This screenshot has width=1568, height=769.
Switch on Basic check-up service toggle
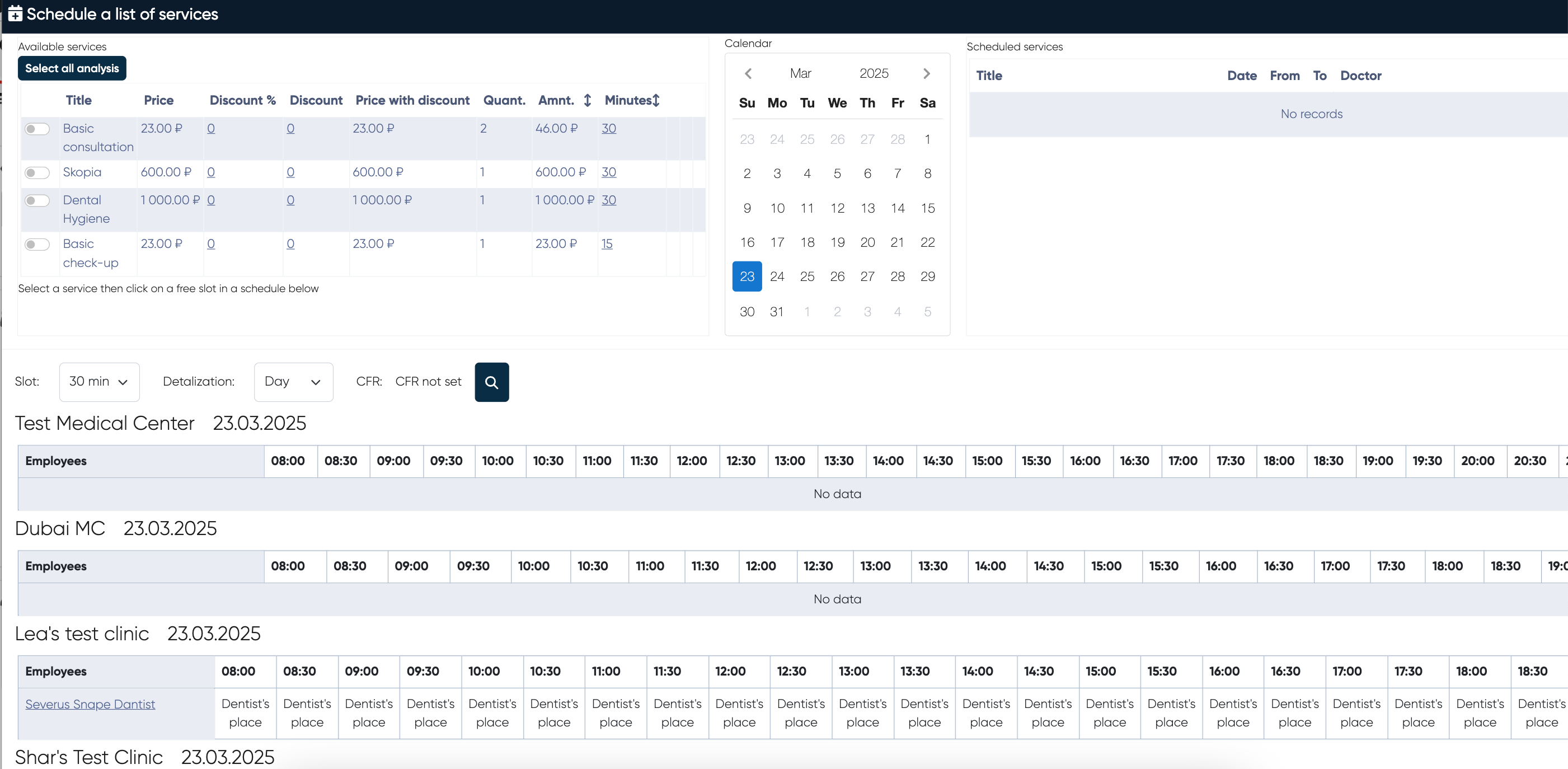point(37,245)
